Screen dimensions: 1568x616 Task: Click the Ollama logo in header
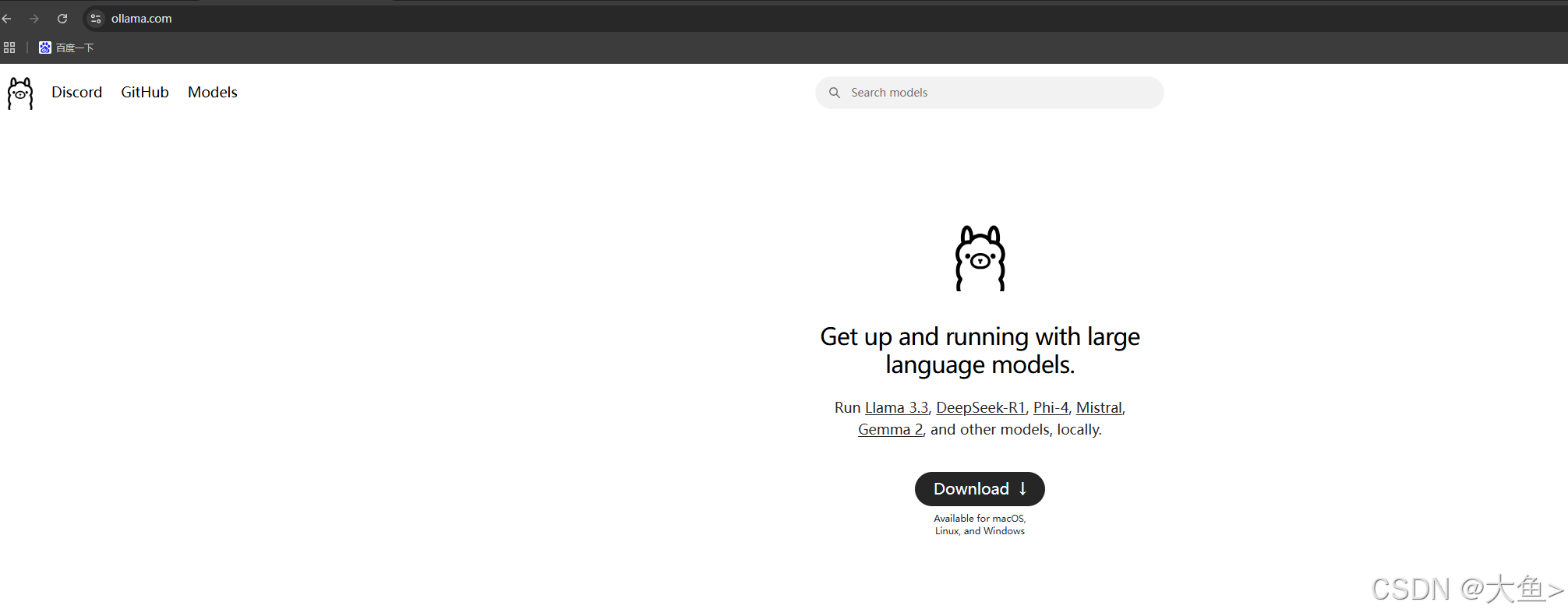pos(20,93)
